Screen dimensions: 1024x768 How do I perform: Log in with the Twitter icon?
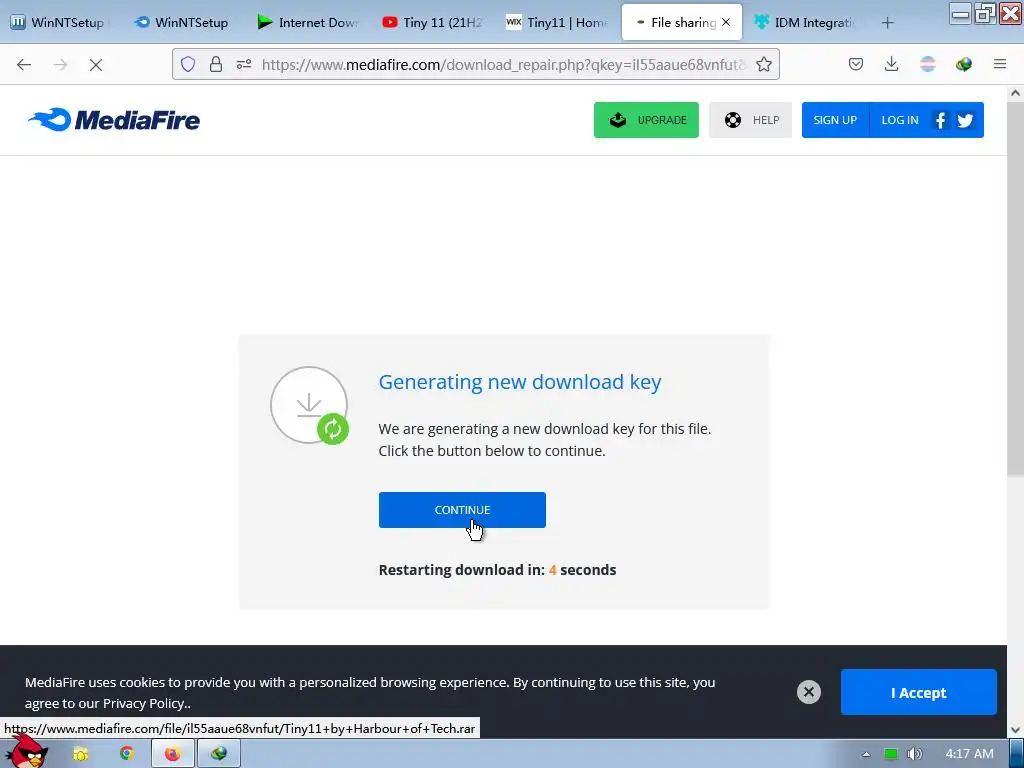pyautogui.click(x=965, y=120)
